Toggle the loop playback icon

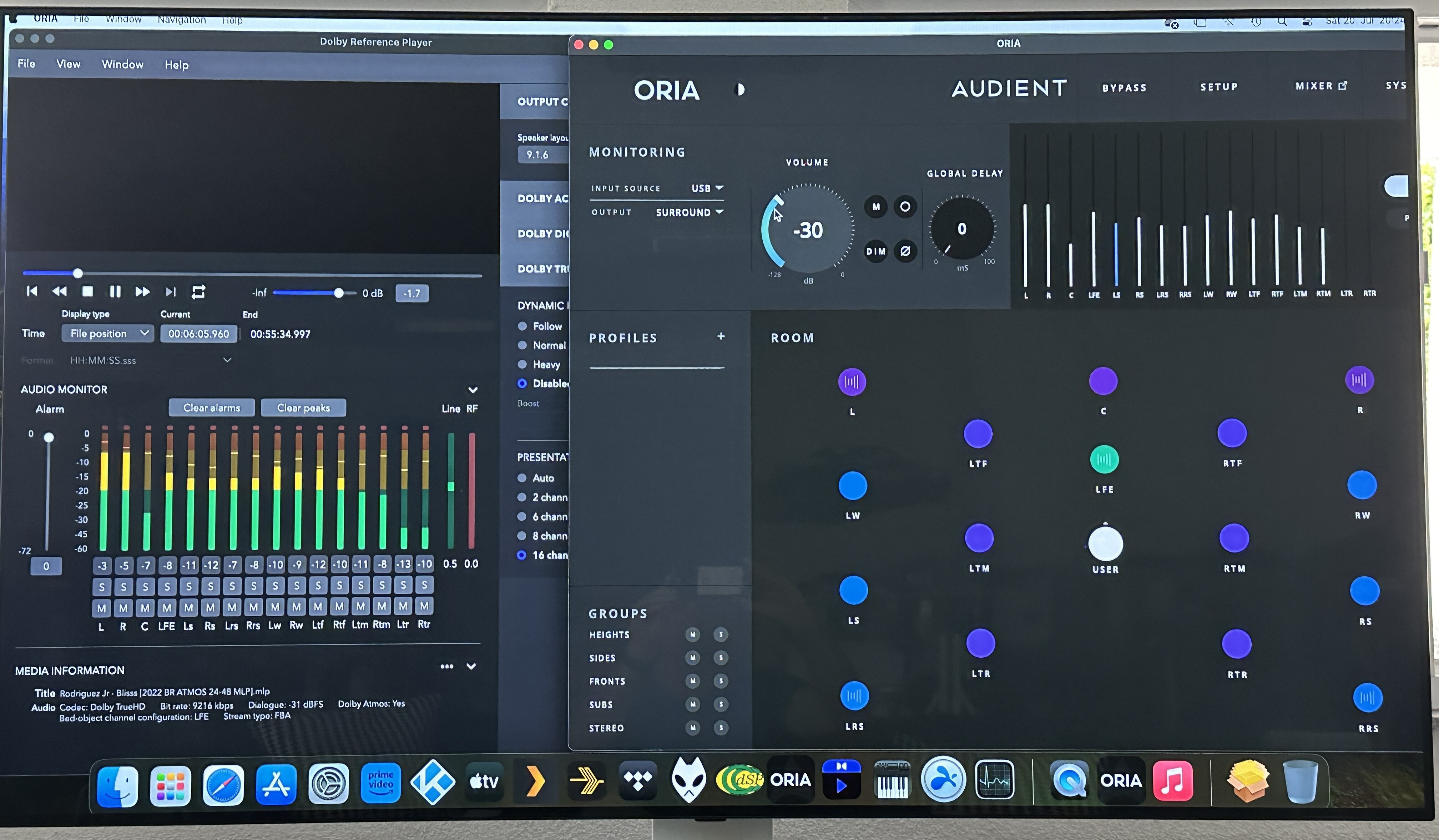(x=198, y=292)
